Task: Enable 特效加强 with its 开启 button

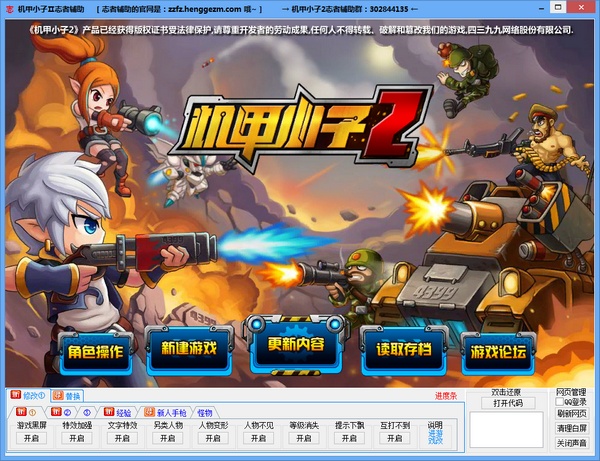Action: tap(77, 438)
